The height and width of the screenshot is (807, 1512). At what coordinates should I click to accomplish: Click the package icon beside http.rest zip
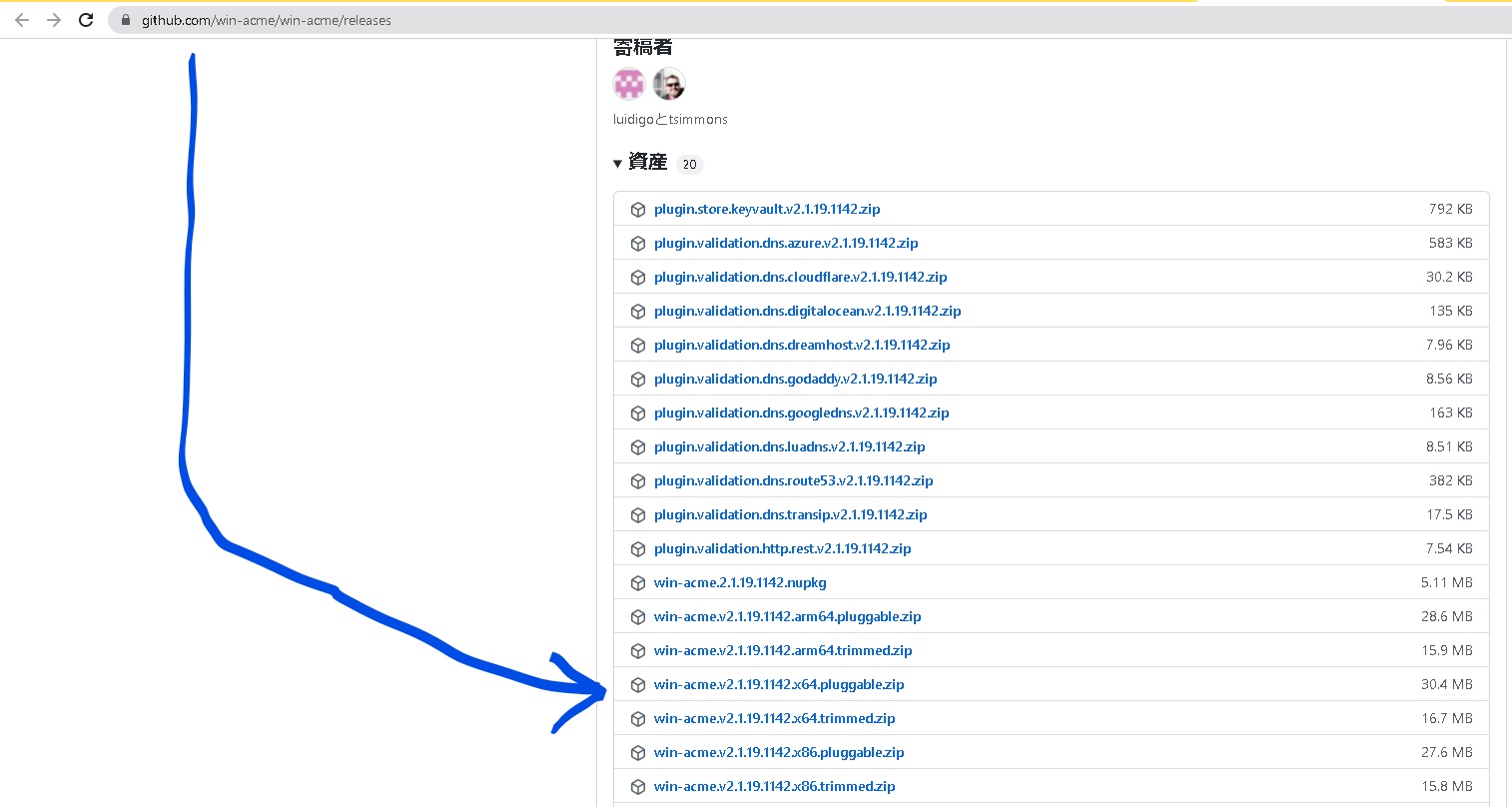pyautogui.click(x=638, y=549)
